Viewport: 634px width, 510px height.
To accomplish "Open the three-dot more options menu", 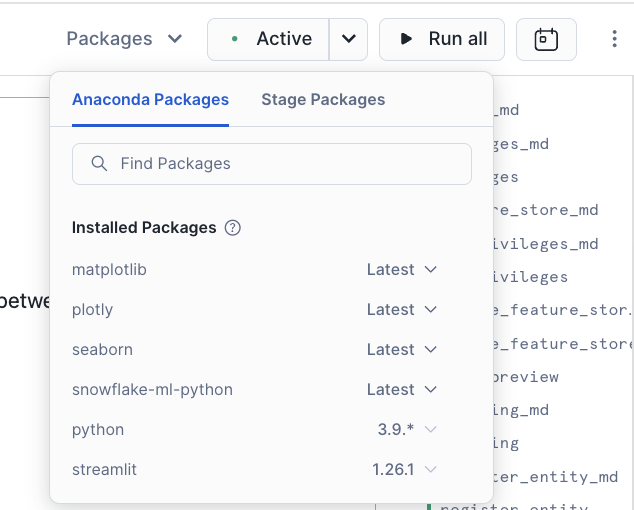I will 614,39.
